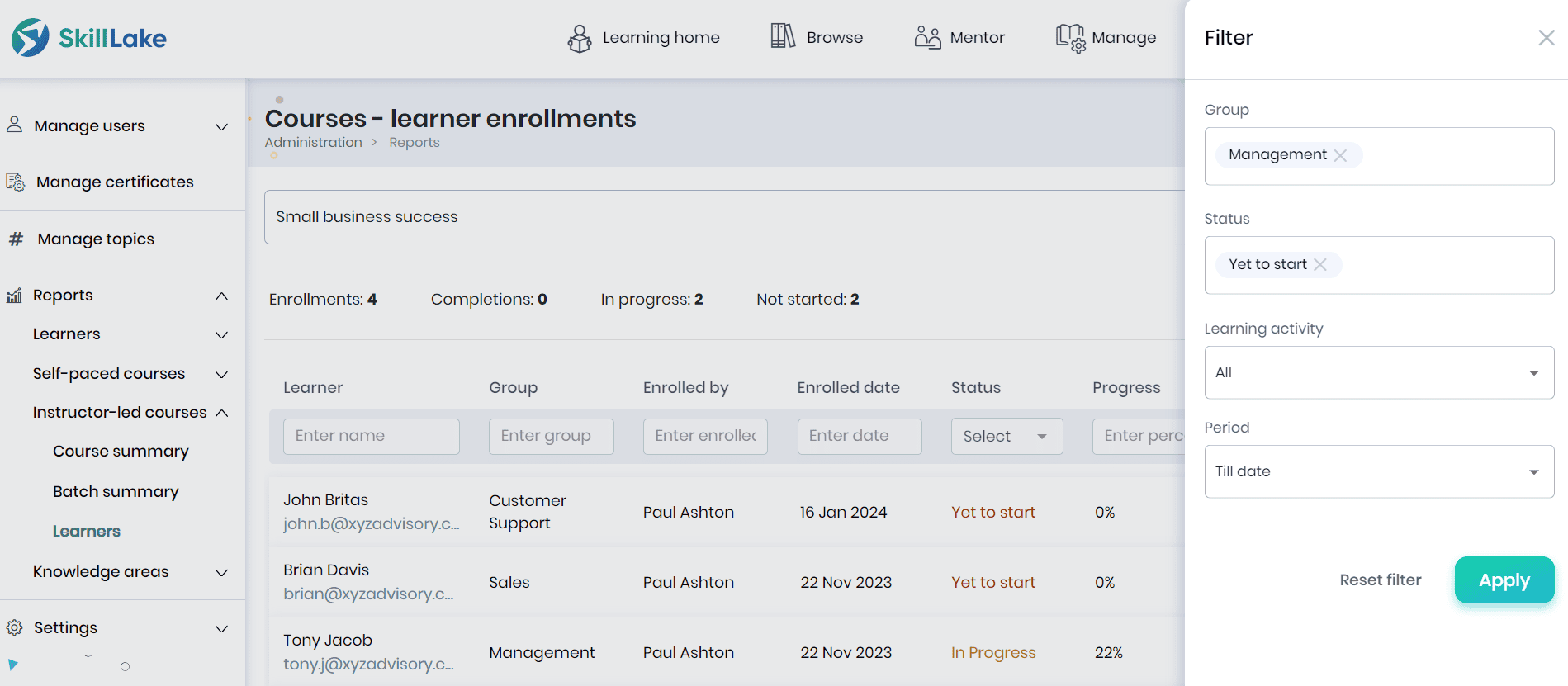The width and height of the screenshot is (1568, 686).
Task: Close the Filter panel
Action: point(1546,38)
